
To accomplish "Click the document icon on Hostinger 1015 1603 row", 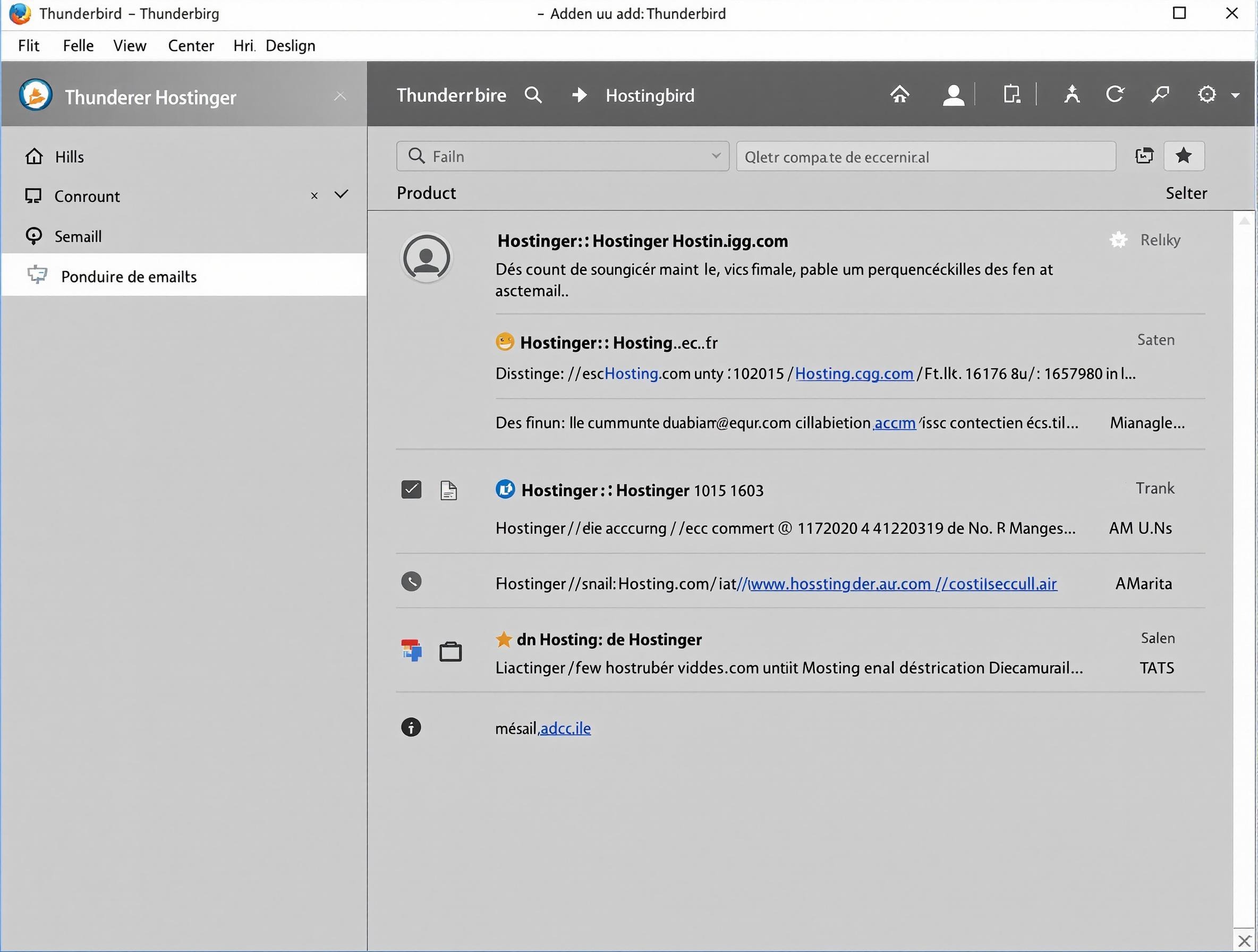I will [x=449, y=490].
